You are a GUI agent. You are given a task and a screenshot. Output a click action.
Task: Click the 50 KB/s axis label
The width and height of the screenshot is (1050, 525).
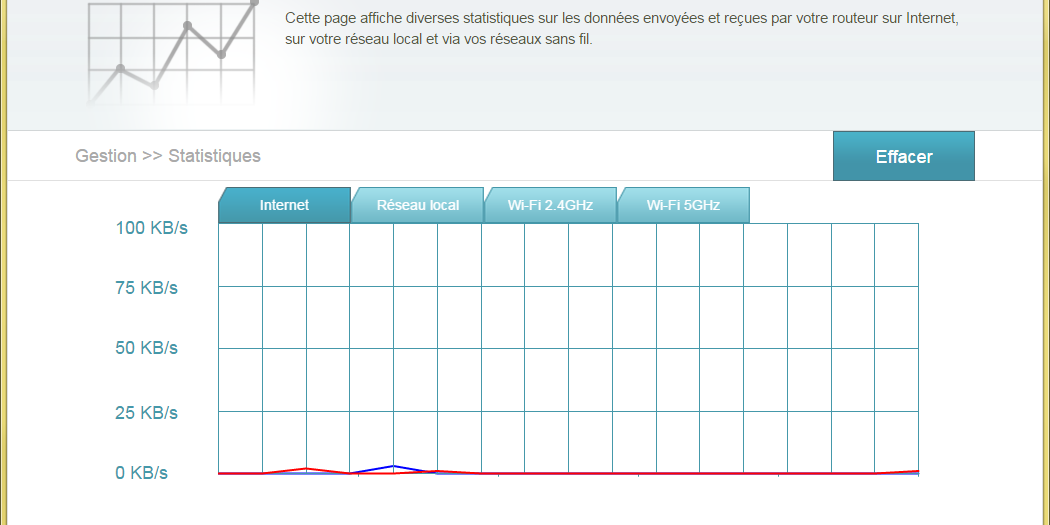(146, 348)
